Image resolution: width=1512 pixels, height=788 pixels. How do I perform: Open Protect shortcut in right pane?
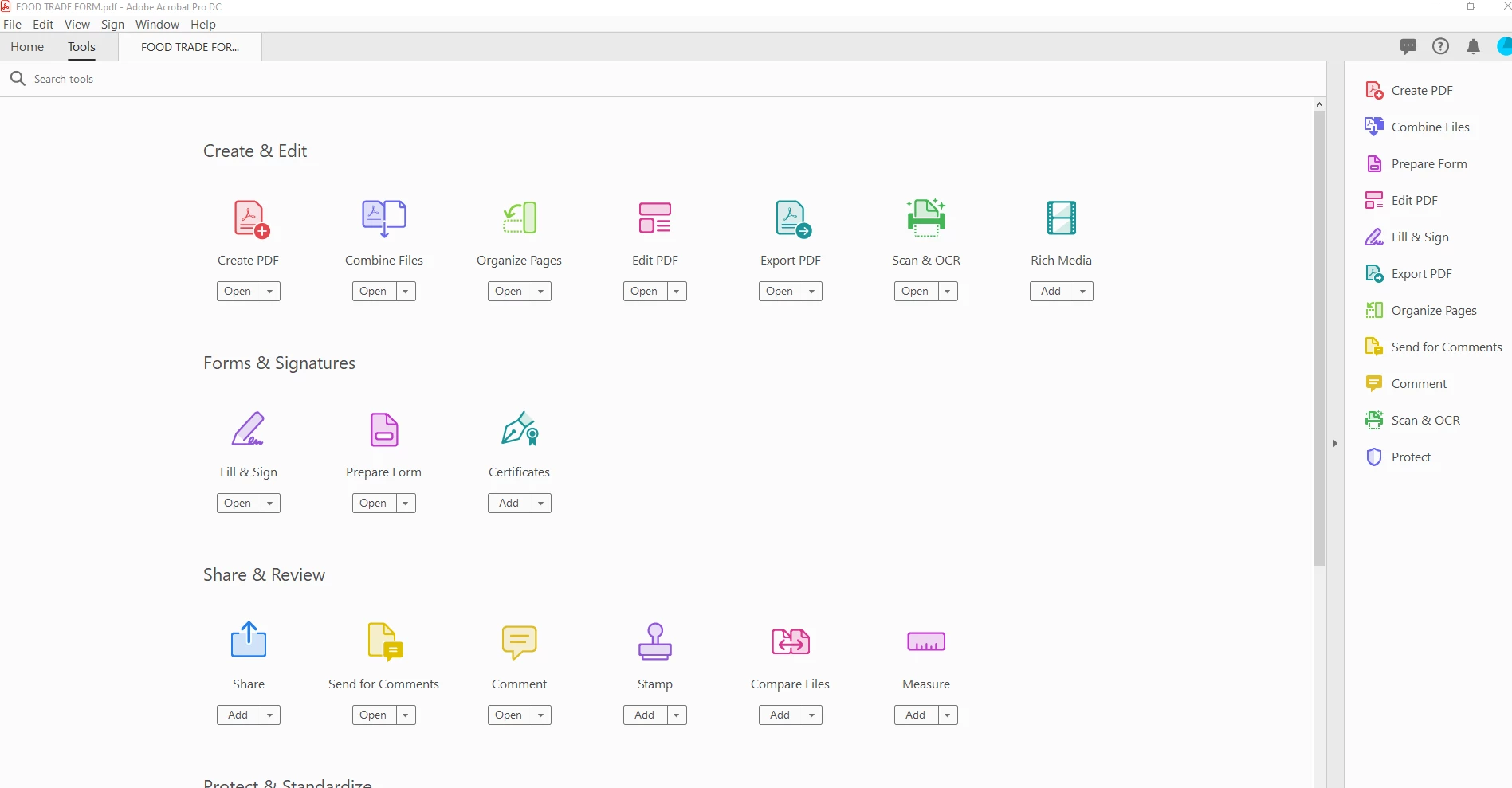pos(1398,457)
